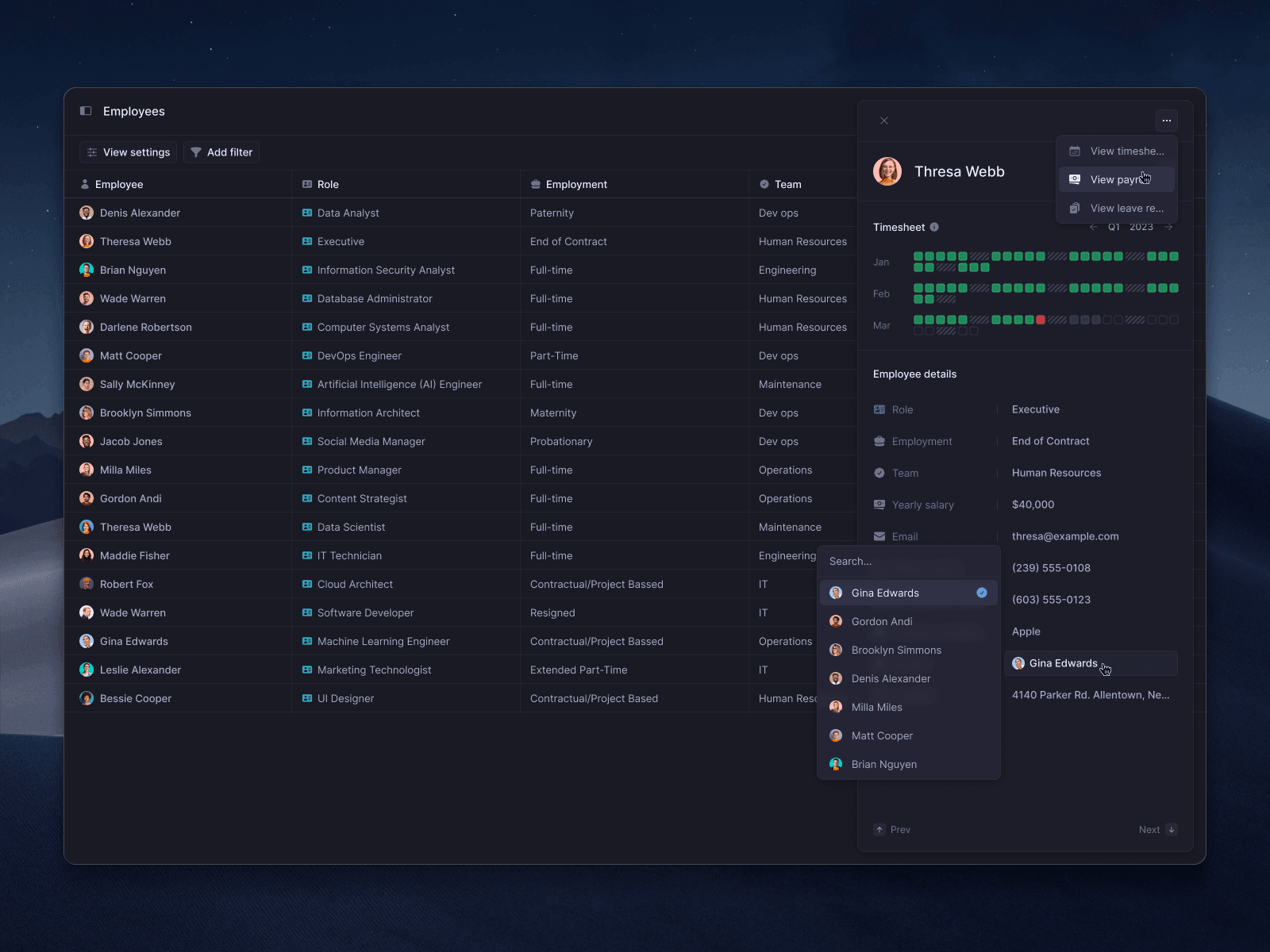
Task: Open View settings
Action: (128, 152)
